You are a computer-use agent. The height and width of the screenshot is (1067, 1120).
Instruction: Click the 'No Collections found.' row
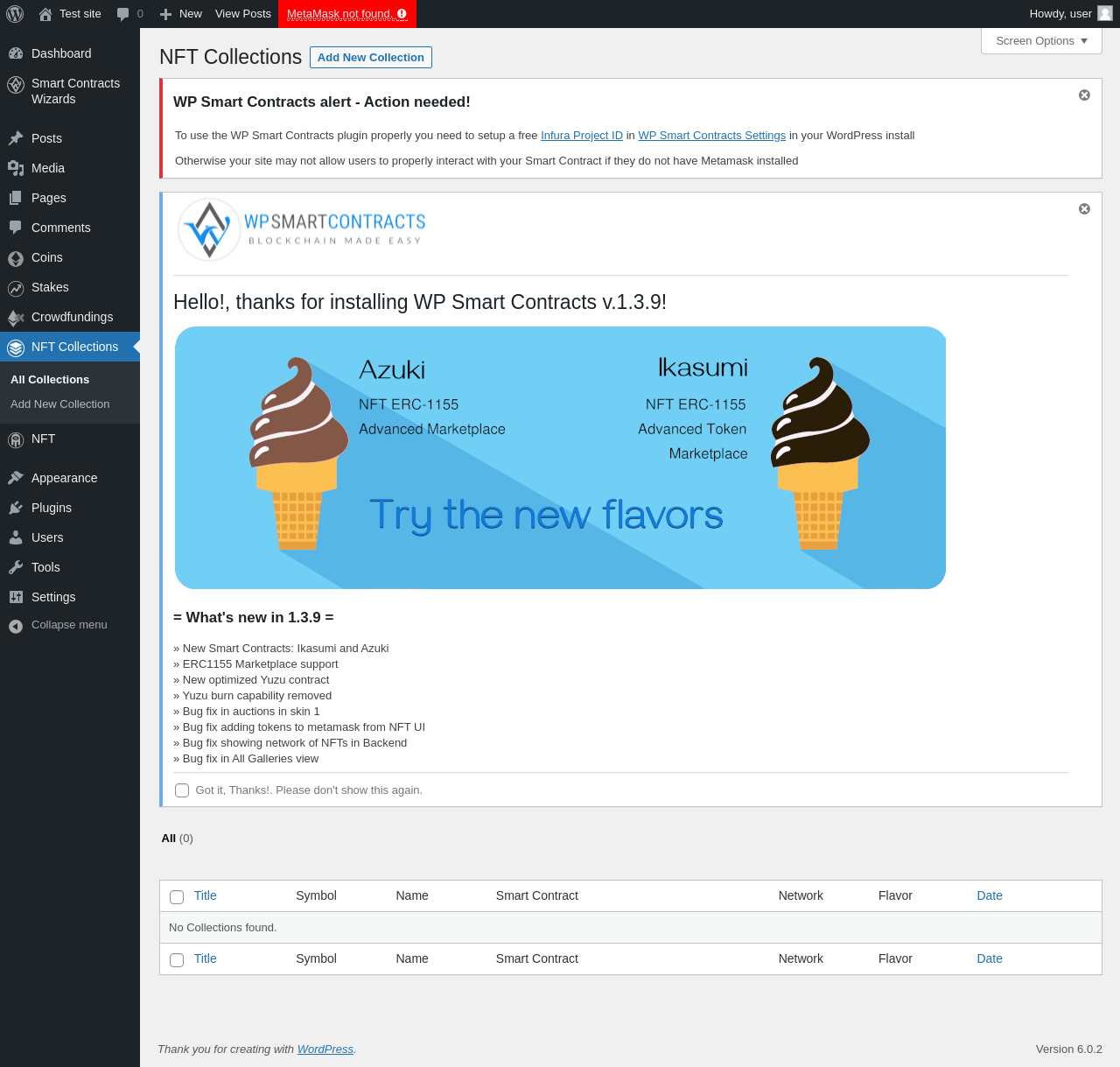click(630, 927)
